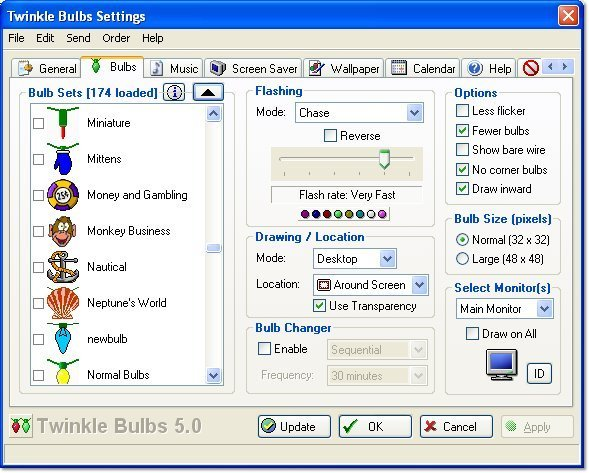Screen dimensions: 589x473
Task: Click the OK button
Action: (x=375, y=426)
